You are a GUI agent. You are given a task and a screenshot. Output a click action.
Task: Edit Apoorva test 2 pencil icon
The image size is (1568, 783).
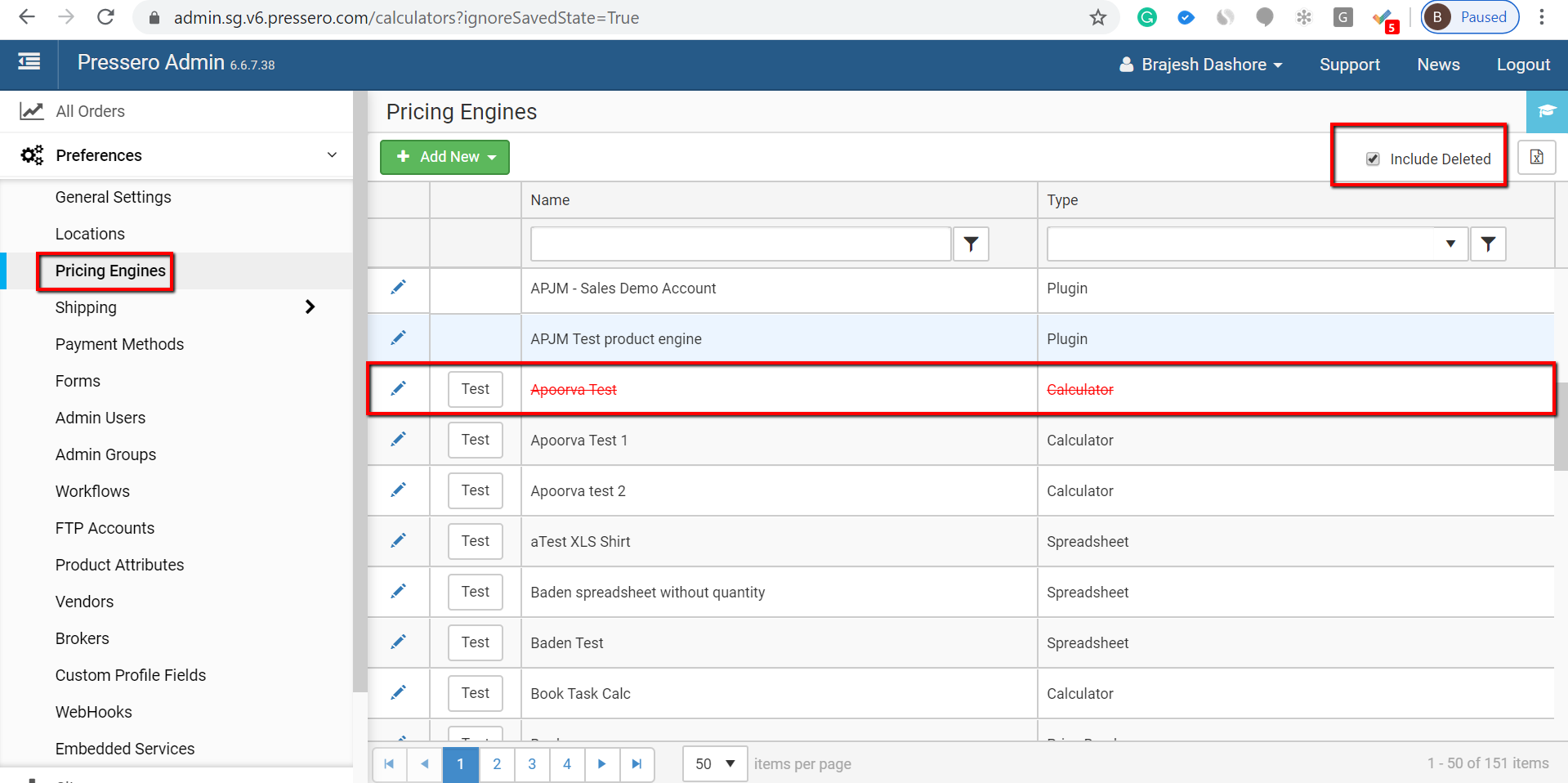tap(398, 490)
